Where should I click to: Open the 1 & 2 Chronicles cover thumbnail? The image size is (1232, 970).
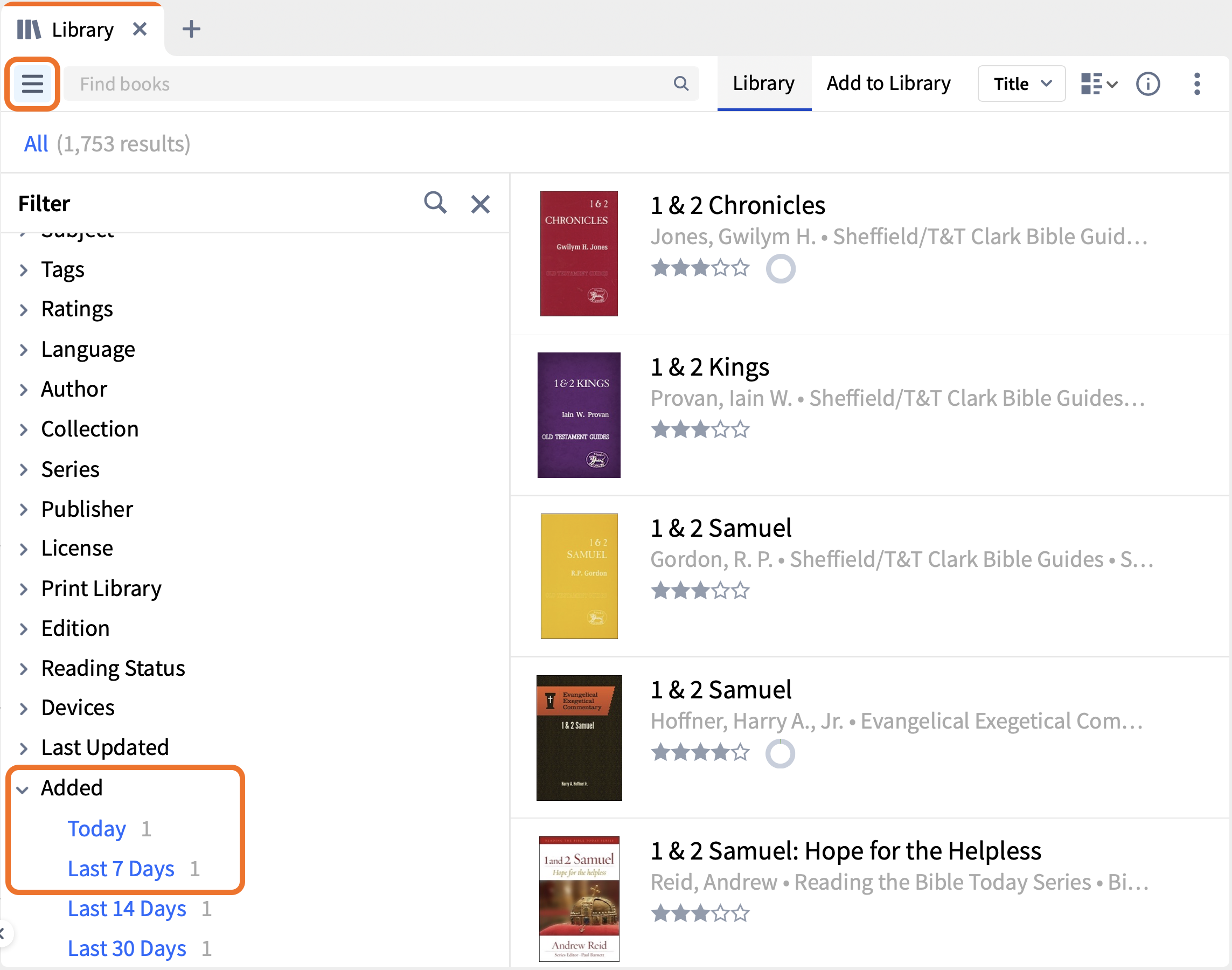click(x=579, y=253)
